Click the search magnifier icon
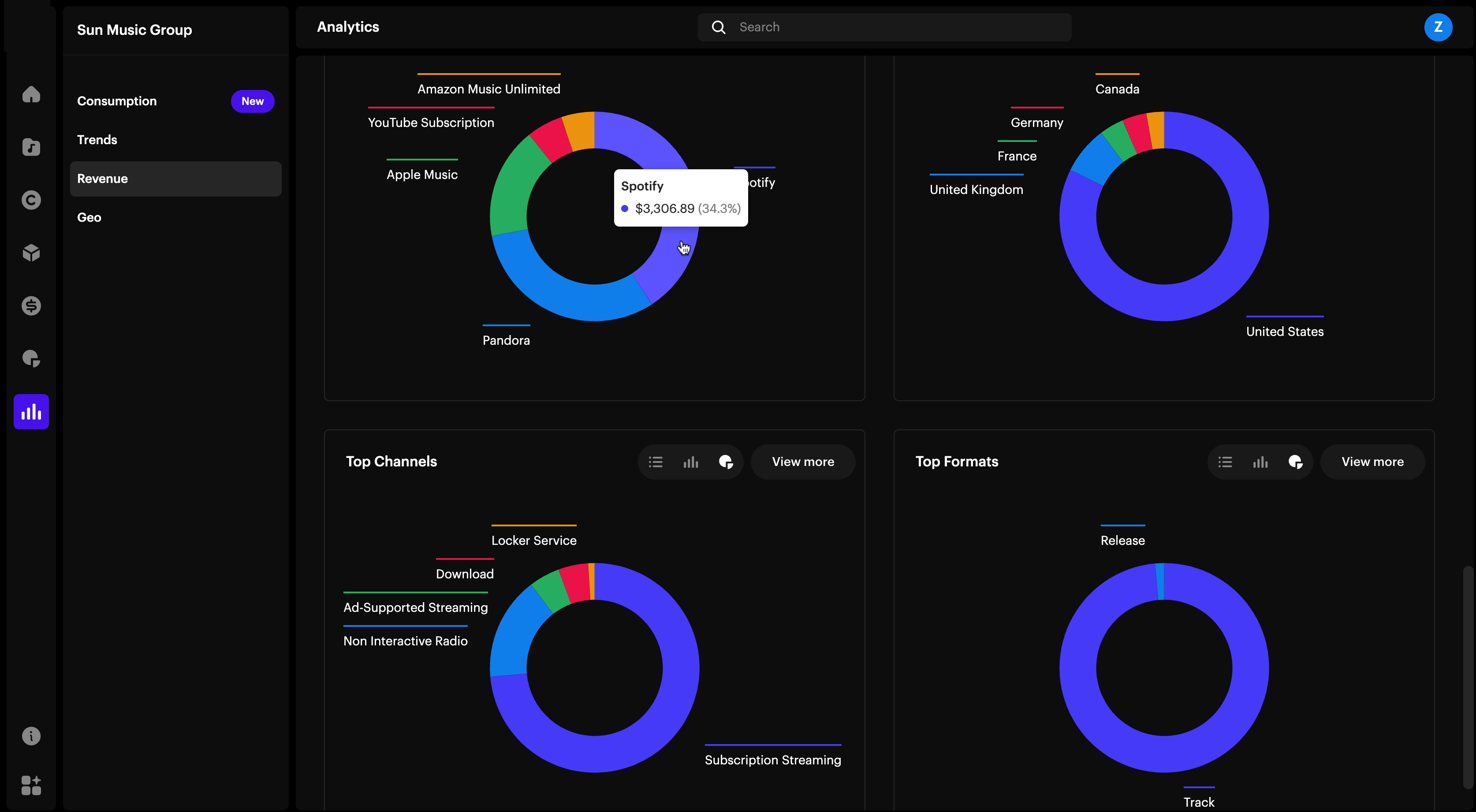The height and width of the screenshot is (812, 1476). pos(718,27)
